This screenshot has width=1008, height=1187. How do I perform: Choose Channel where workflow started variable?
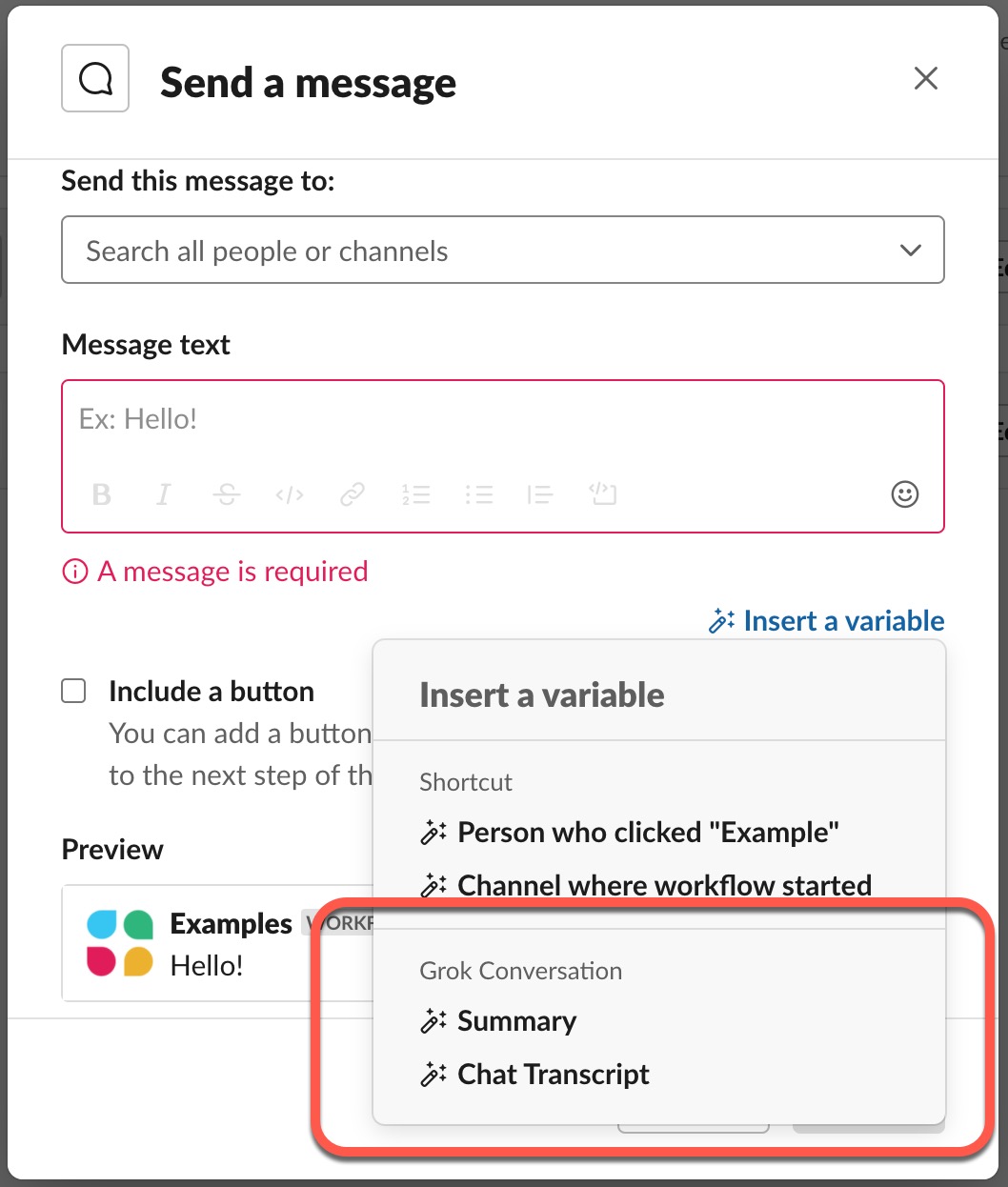[x=646, y=886]
